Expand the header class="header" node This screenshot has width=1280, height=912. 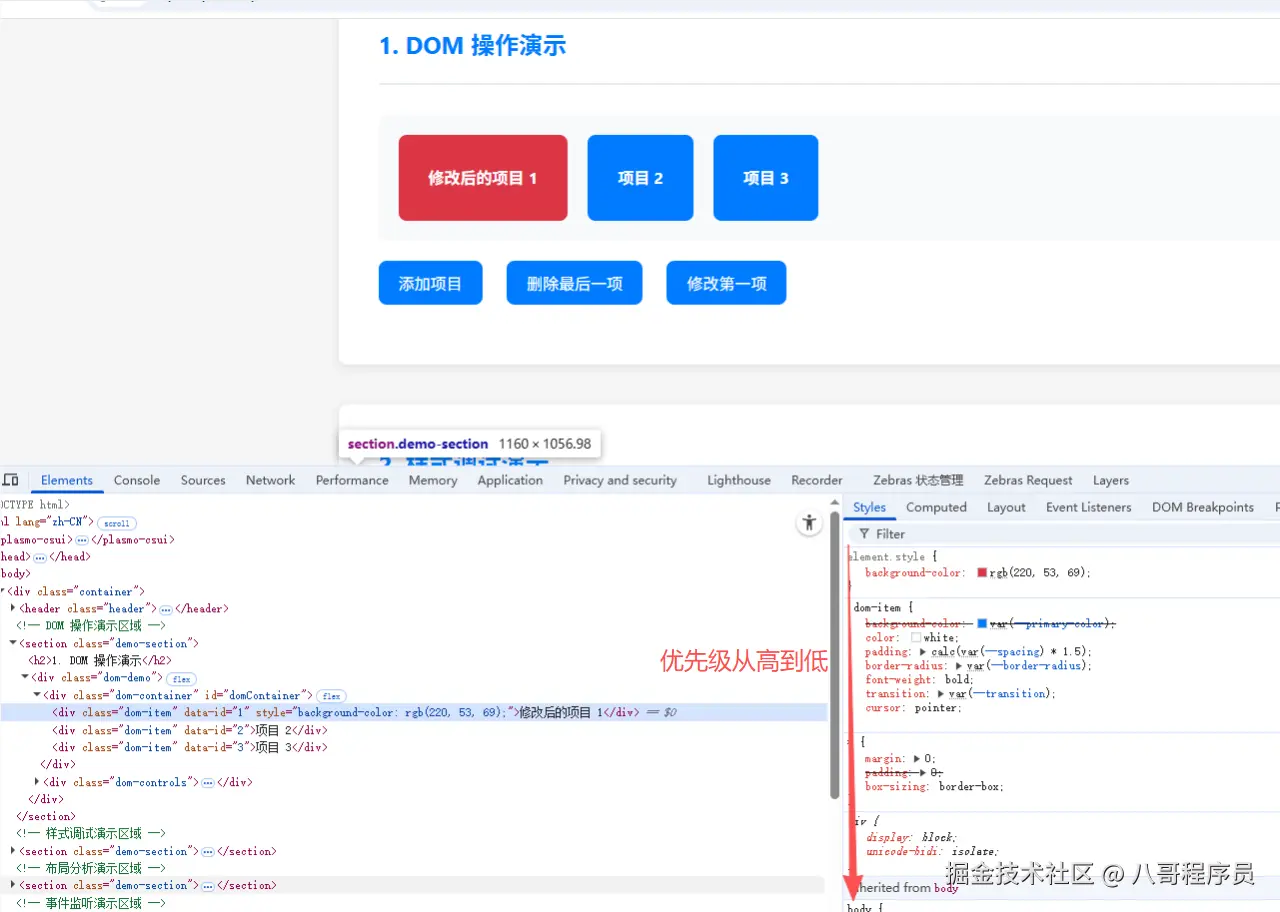coord(13,608)
